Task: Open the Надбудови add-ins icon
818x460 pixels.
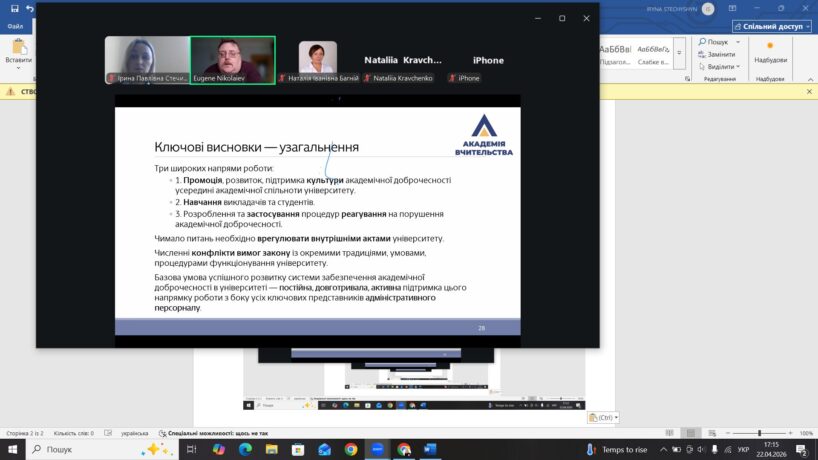Action: point(770,55)
